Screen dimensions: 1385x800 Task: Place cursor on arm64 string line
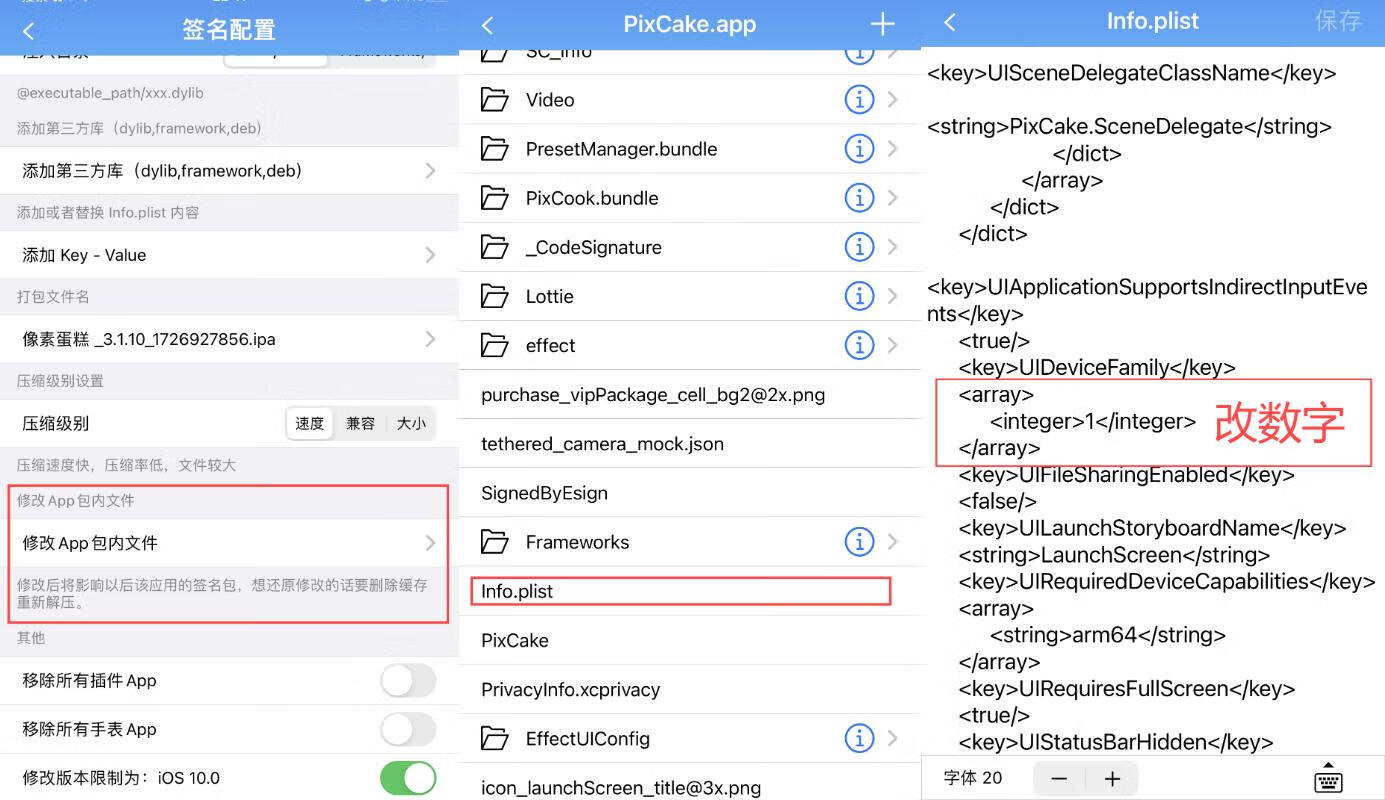coord(1108,635)
